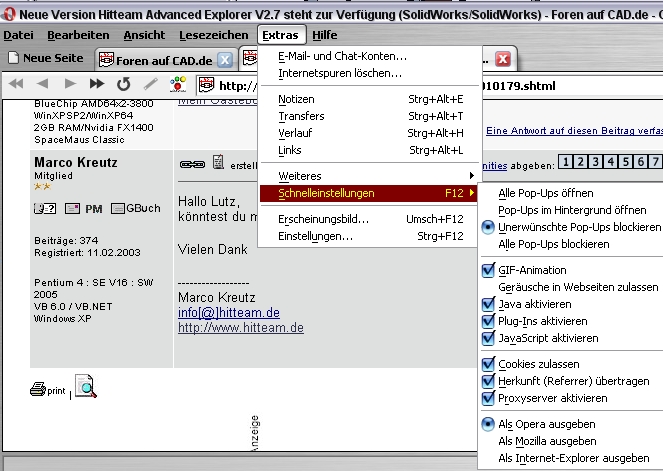Rate the post with 4 unities
The height and width of the screenshot is (471, 663).
611,162
